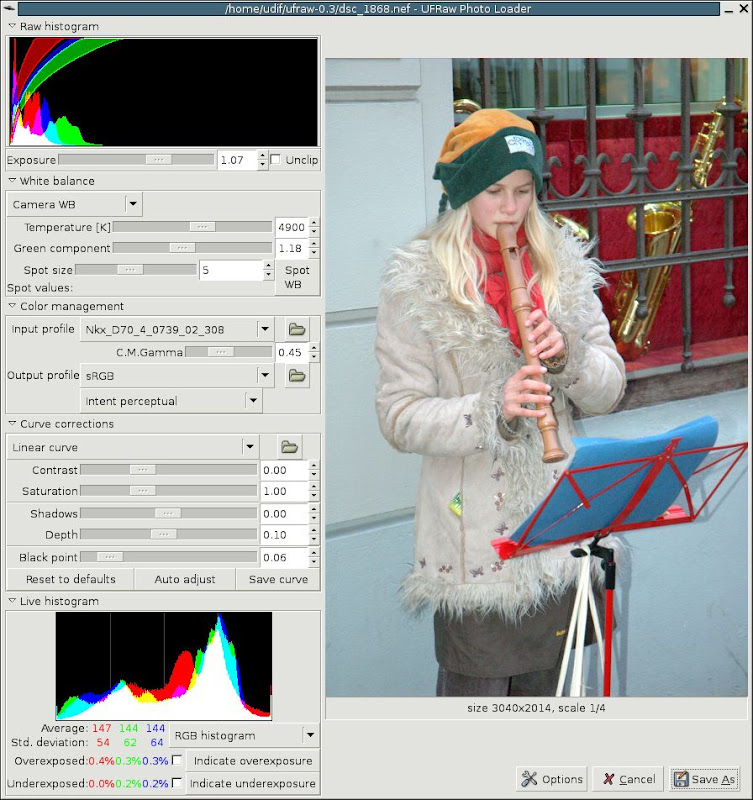Click Reset to defaults

point(70,579)
